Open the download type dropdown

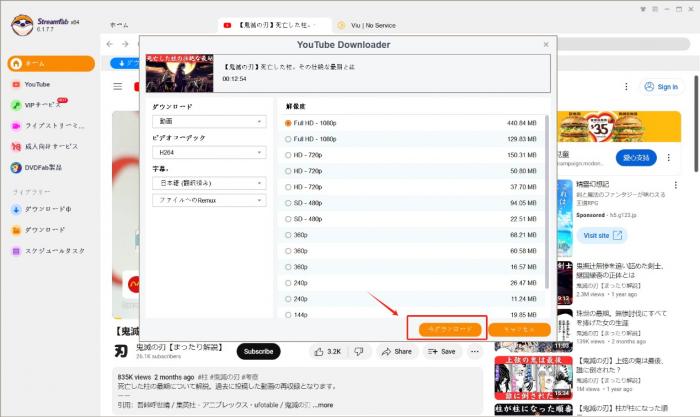click(x=209, y=121)
